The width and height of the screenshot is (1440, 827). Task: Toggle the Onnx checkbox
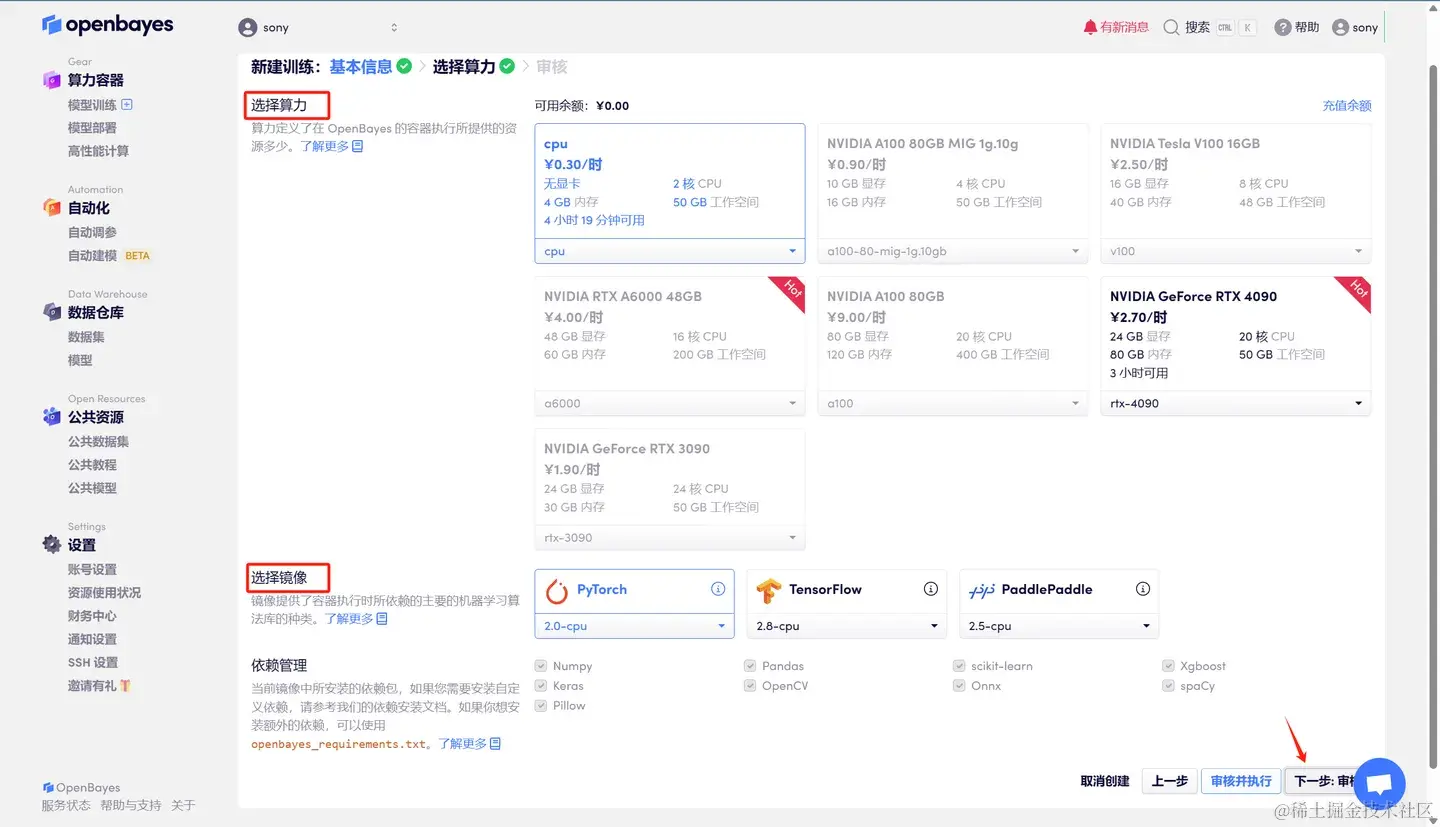[959, 686]
